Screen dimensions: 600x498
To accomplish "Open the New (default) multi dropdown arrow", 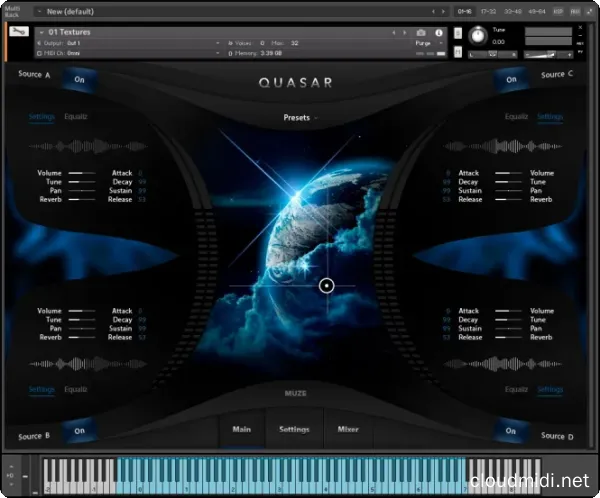I will click(x=40, y=11).
